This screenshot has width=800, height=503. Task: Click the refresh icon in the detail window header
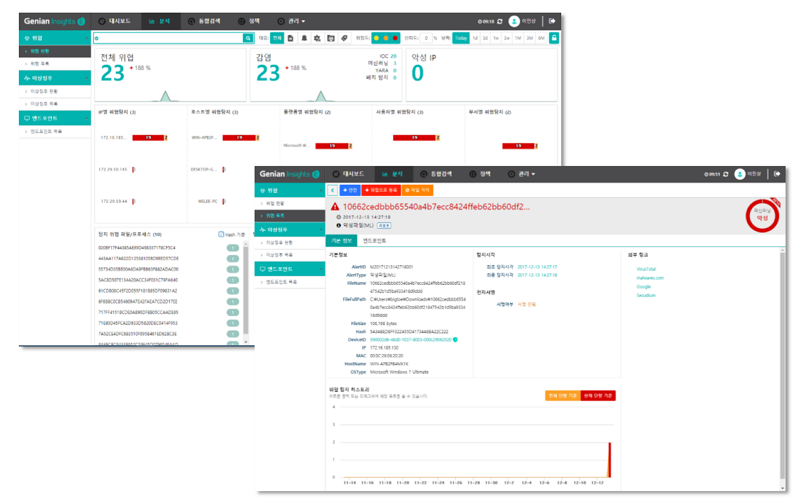726,174
